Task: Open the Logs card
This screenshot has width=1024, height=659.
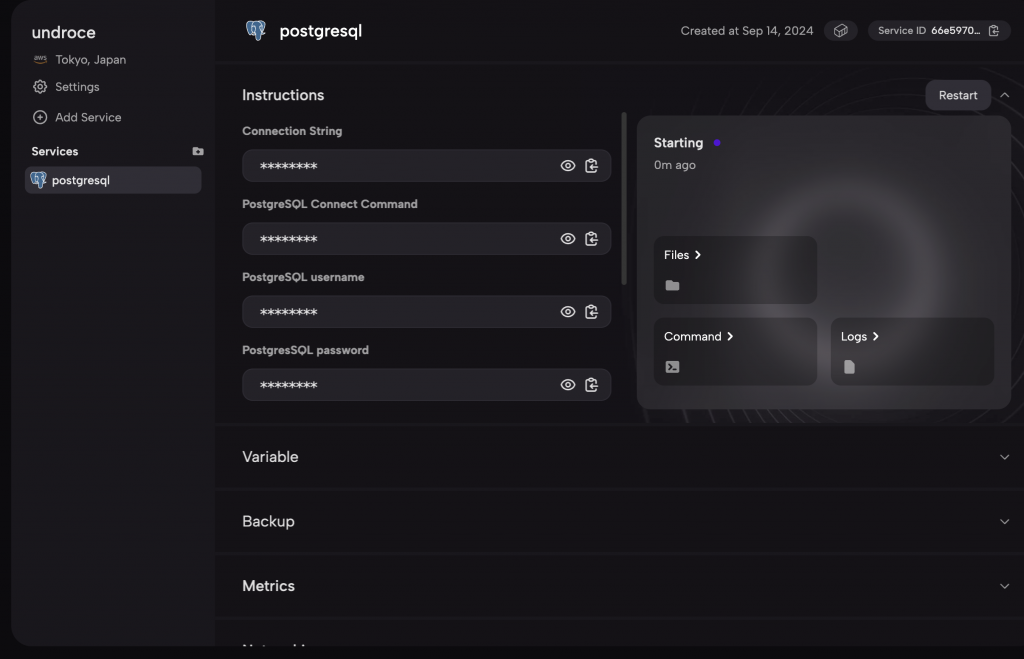Action: (912, 351)
